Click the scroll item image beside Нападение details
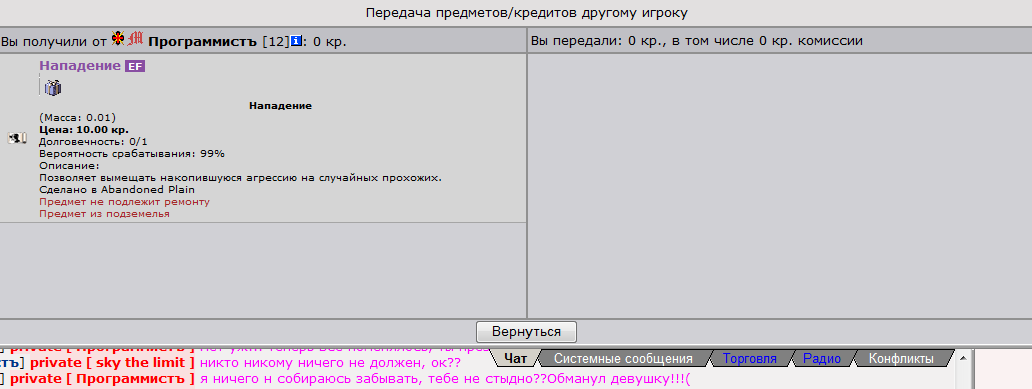 pyautogui.click(x=17, y=138)
